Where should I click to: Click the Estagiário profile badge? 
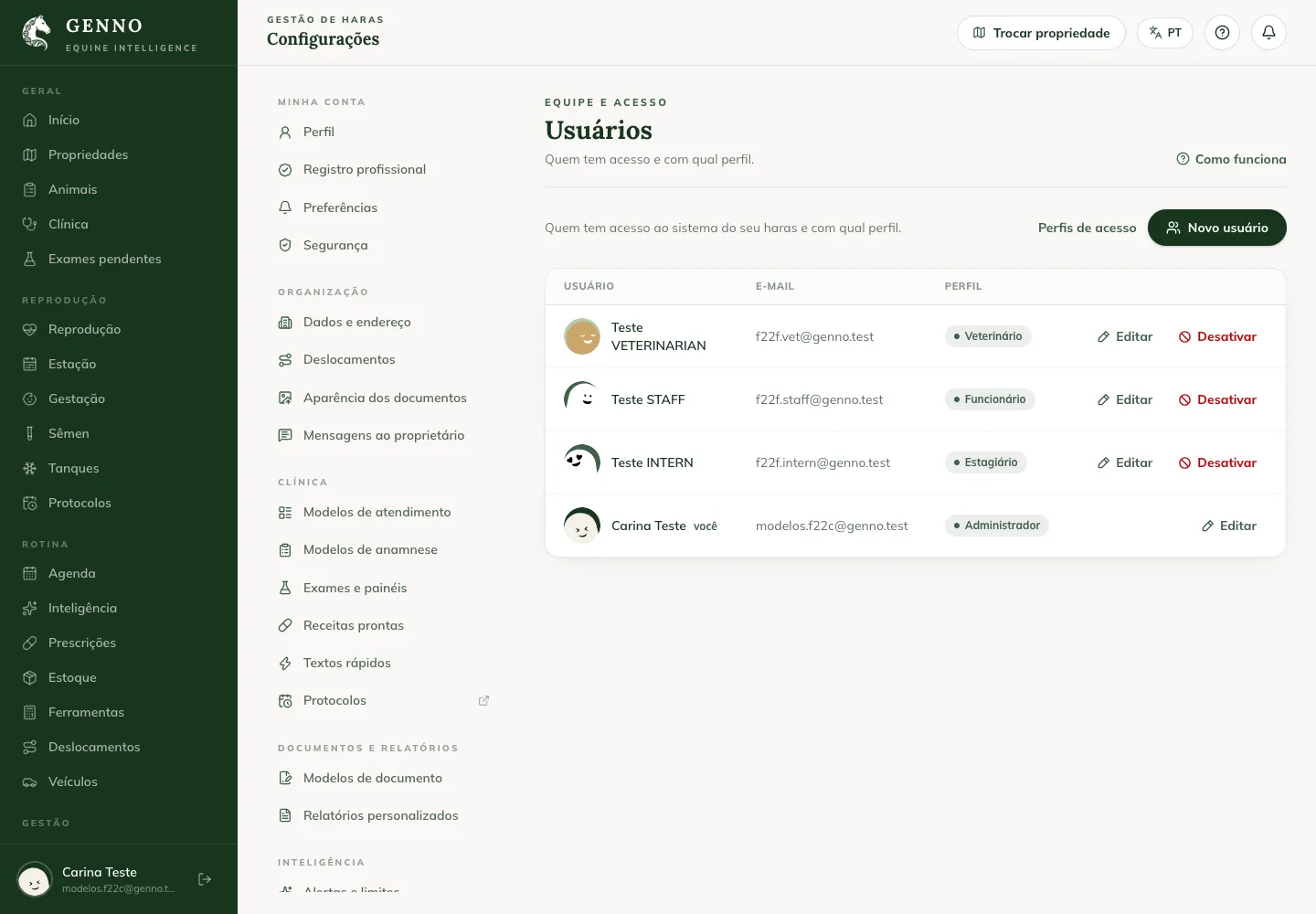(x=986, y=462)
